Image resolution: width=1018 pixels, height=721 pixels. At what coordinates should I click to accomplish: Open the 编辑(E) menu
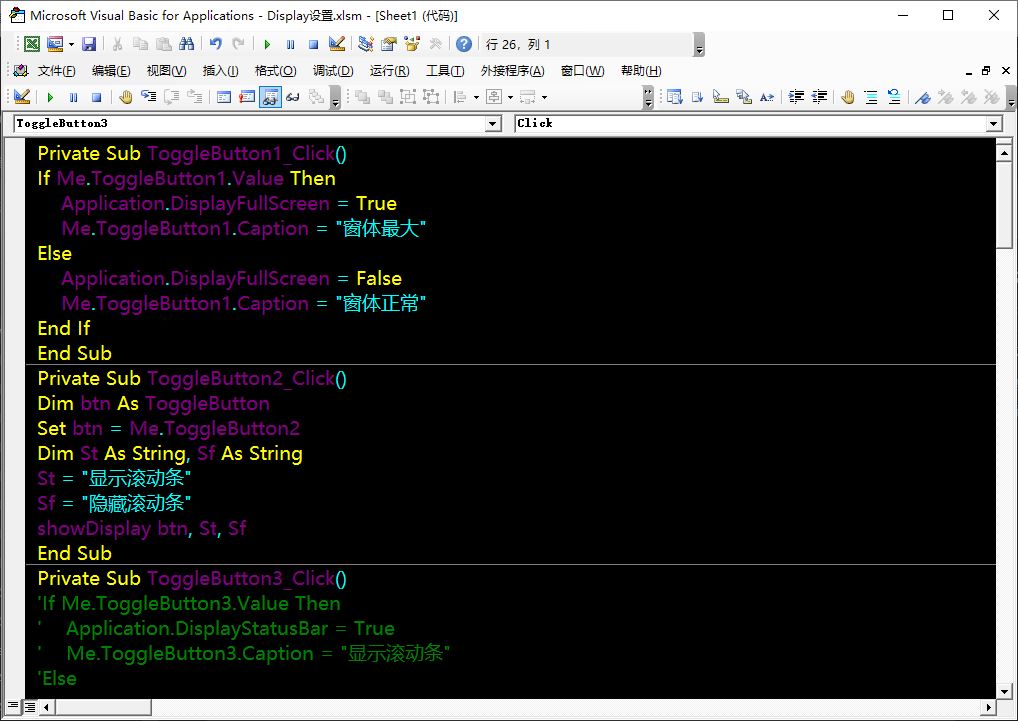click(111, 71)
